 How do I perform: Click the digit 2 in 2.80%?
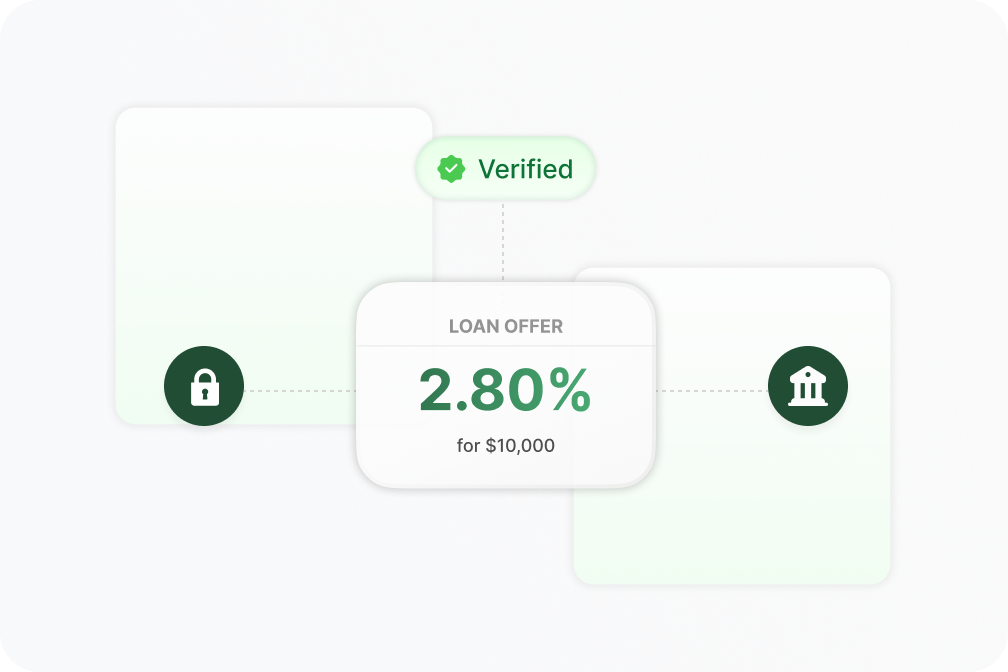click(436, 390)
